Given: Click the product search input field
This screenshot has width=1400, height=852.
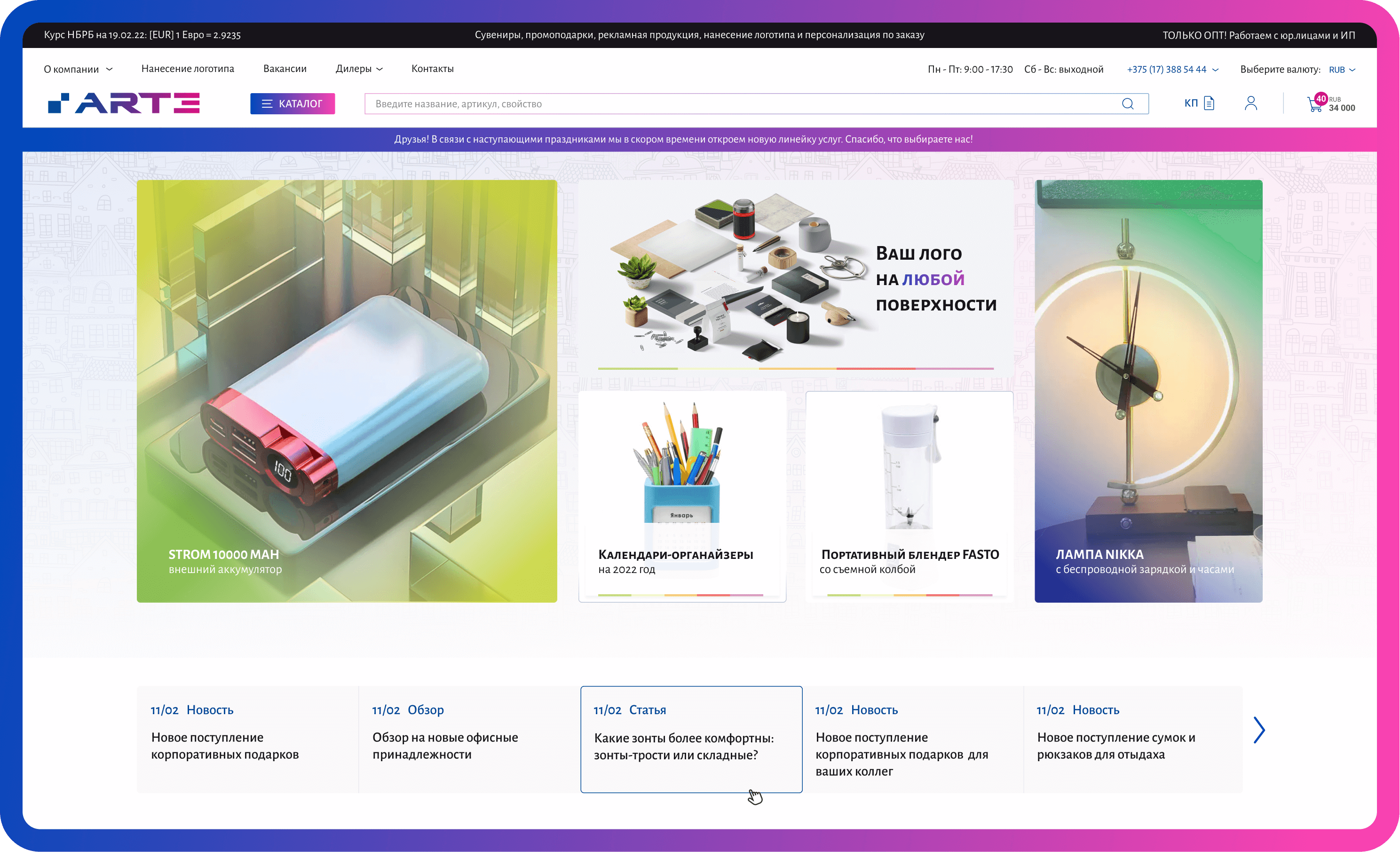Looking at the screenshot, I should click(739, 104).
